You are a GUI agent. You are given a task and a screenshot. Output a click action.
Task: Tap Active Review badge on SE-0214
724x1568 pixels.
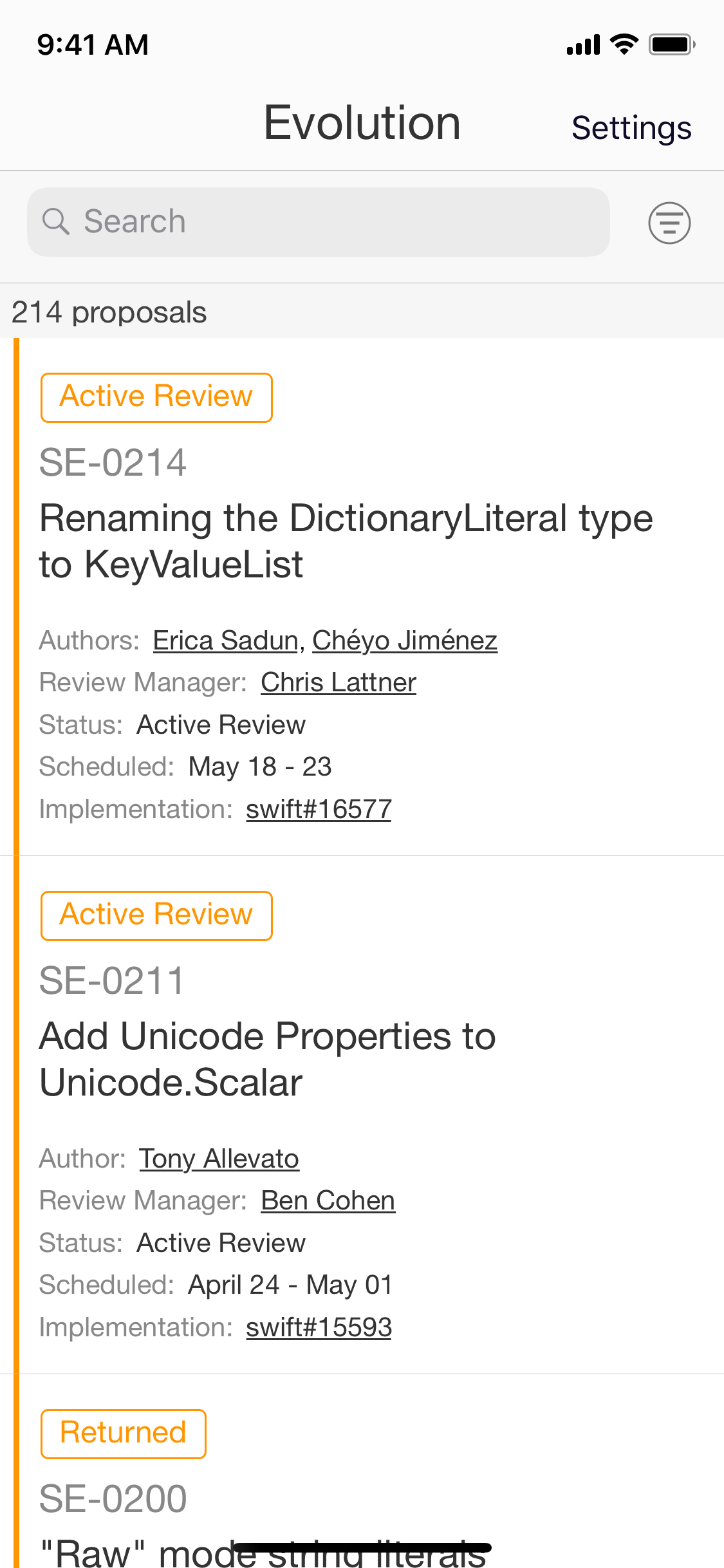coord(156,398)
